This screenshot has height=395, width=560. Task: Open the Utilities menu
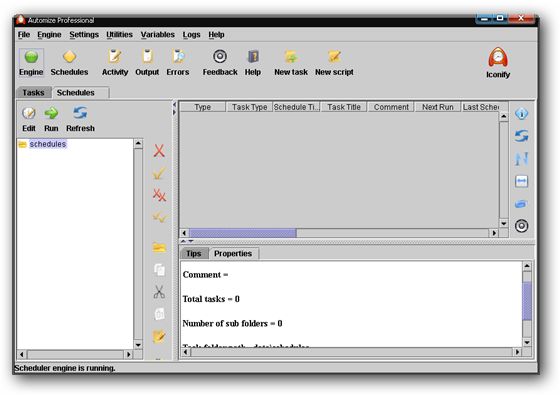[x=119, y=35]
